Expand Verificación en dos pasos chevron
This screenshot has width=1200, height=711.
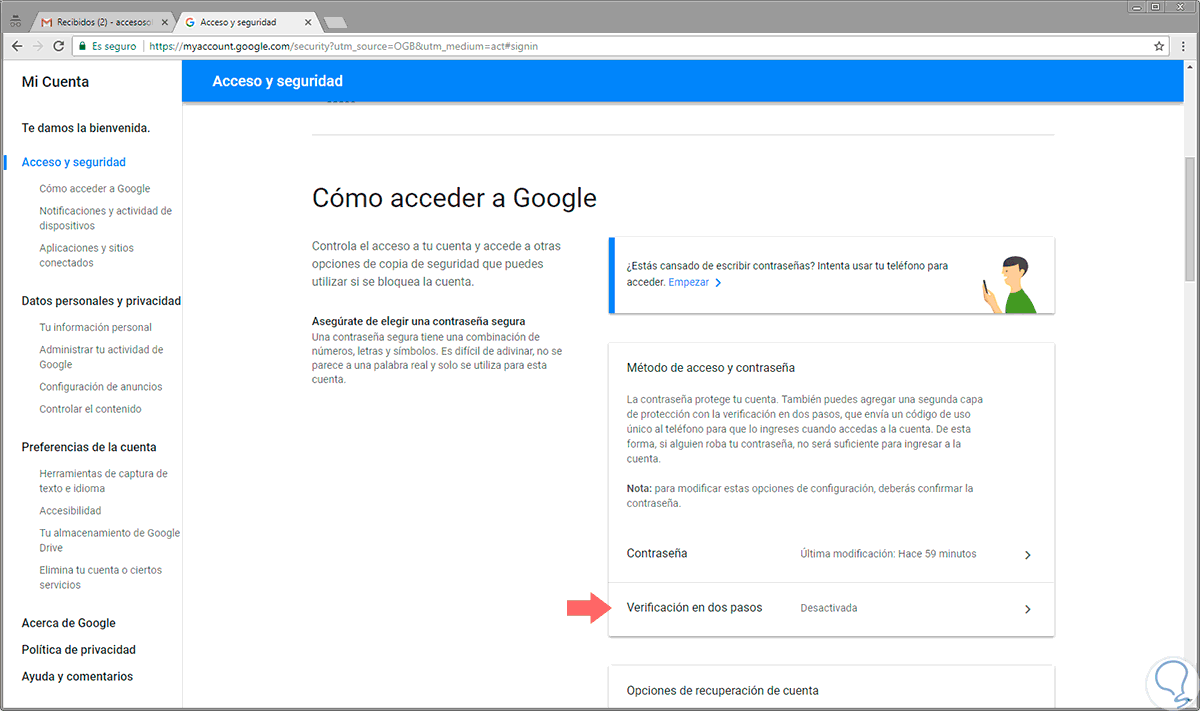click(x=1028, y=609)
